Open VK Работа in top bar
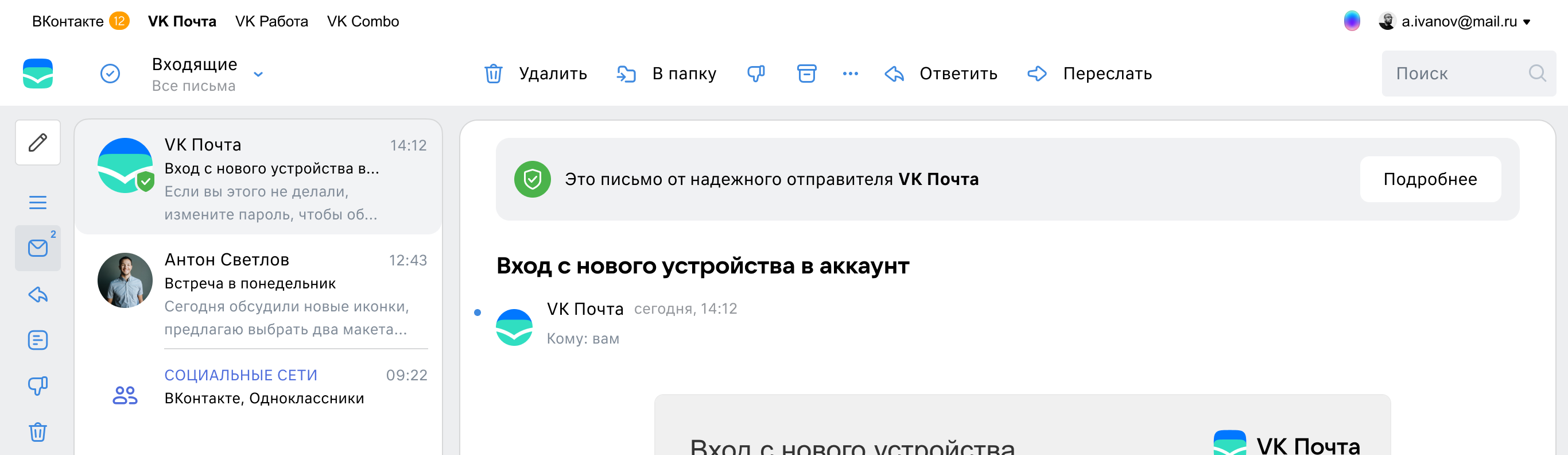The height and width of the screenshot is (455, 1568). [x=271, y=21]
